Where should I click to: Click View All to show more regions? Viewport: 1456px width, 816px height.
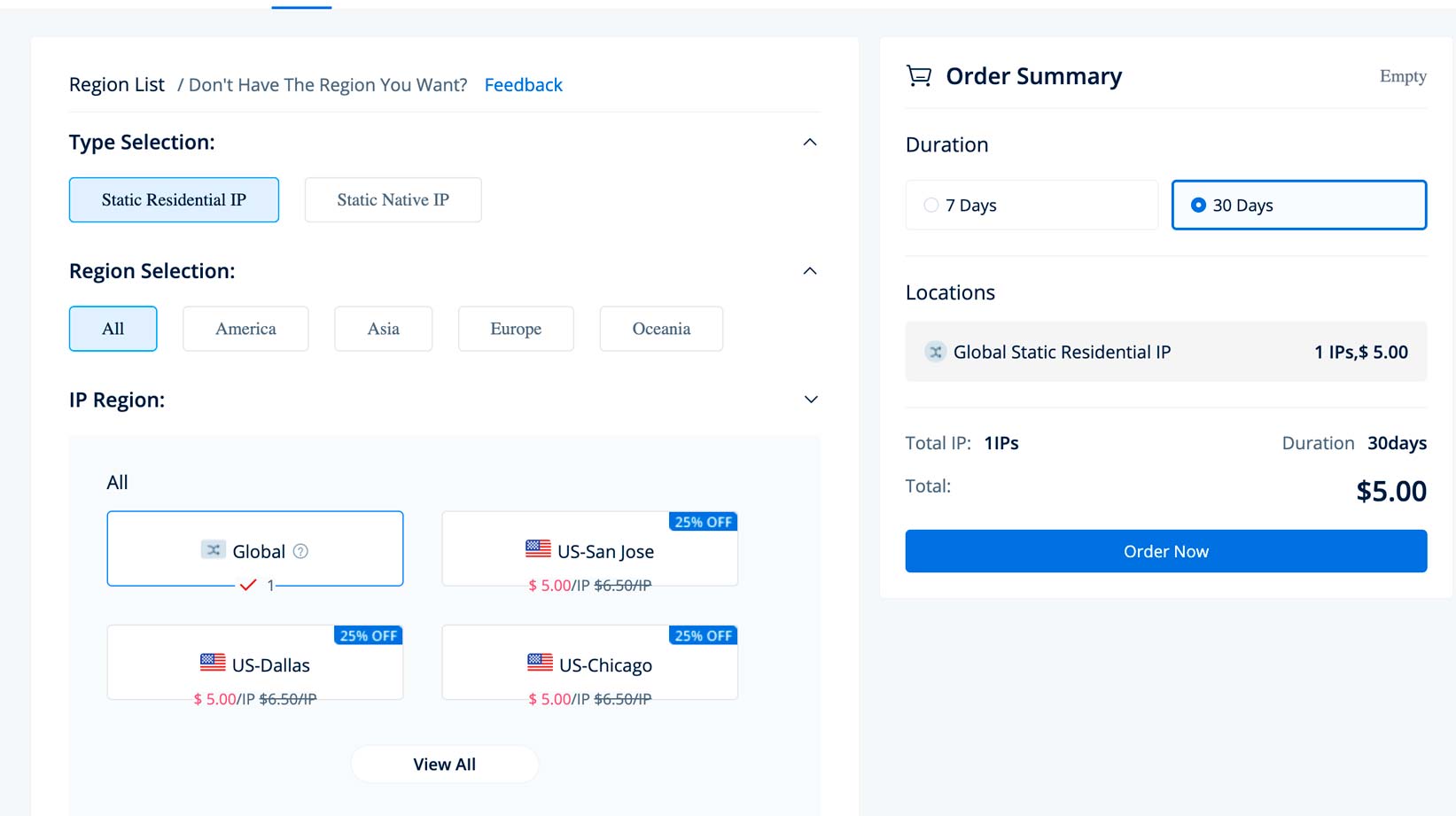(445, 765)
